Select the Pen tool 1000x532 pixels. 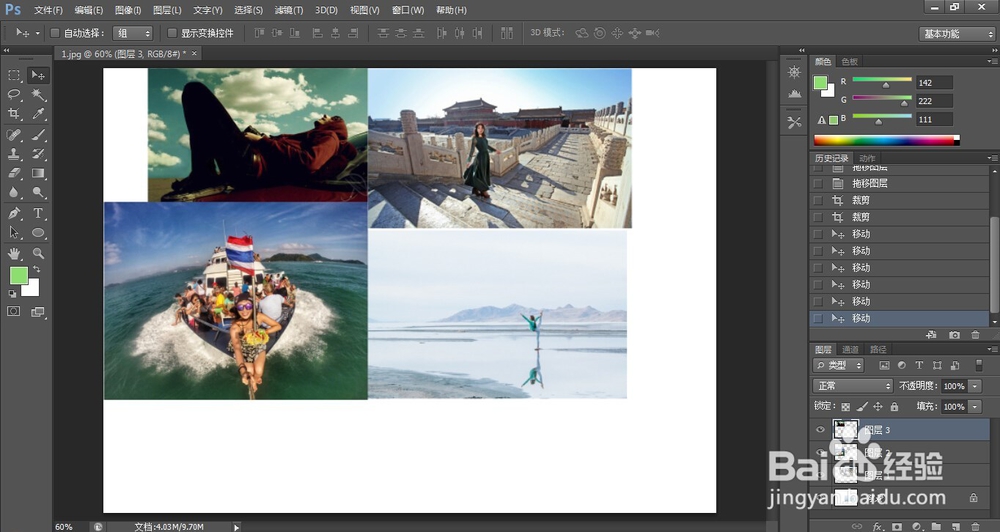pyautogui.click(x=14, y=213)
